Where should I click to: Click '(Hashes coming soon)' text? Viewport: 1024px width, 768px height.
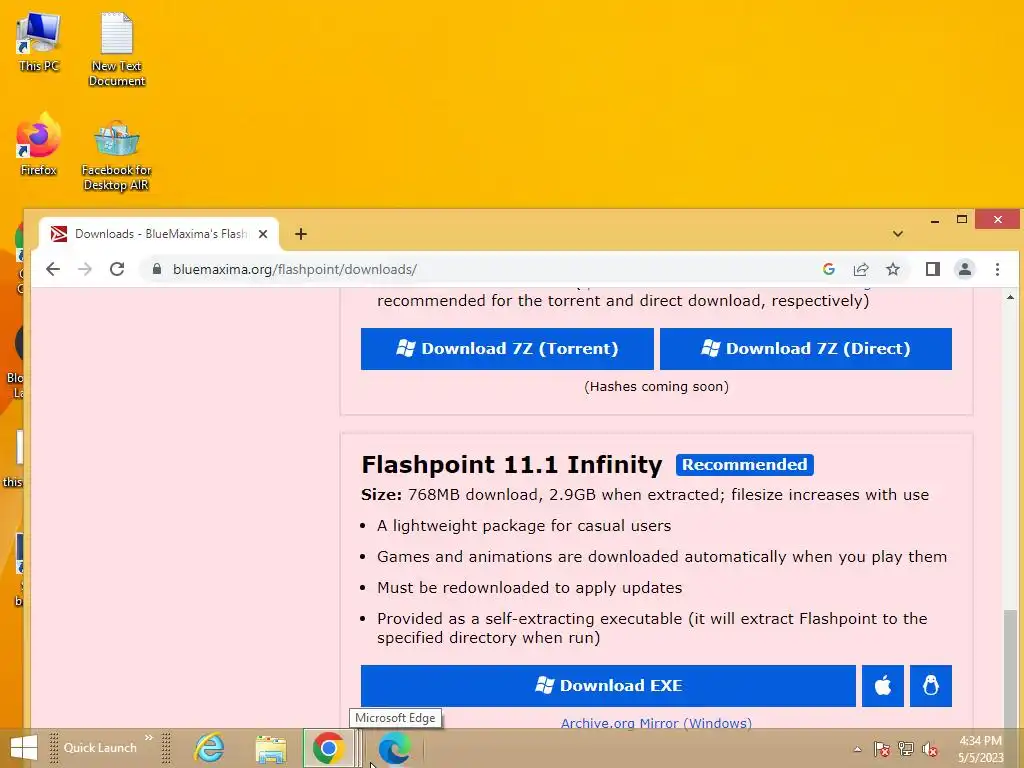(656, 387)
